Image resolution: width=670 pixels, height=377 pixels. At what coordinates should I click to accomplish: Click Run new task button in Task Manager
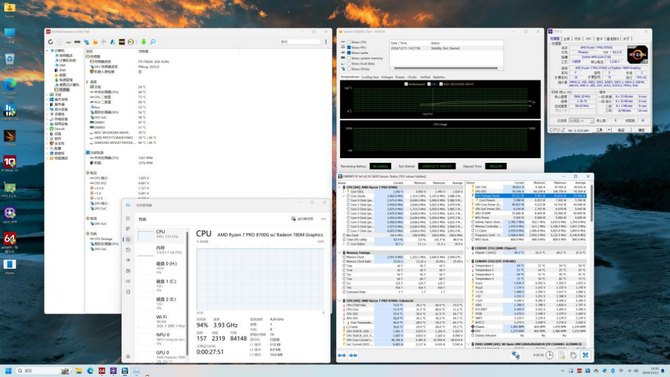[303, 219]
